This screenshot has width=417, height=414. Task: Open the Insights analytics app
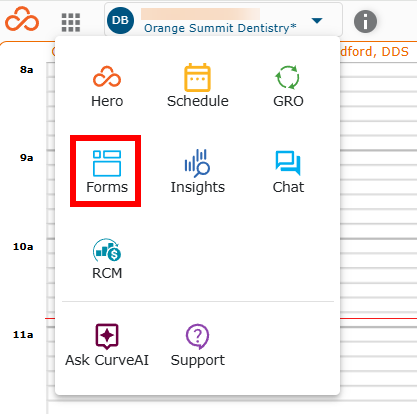pos(198,172)
